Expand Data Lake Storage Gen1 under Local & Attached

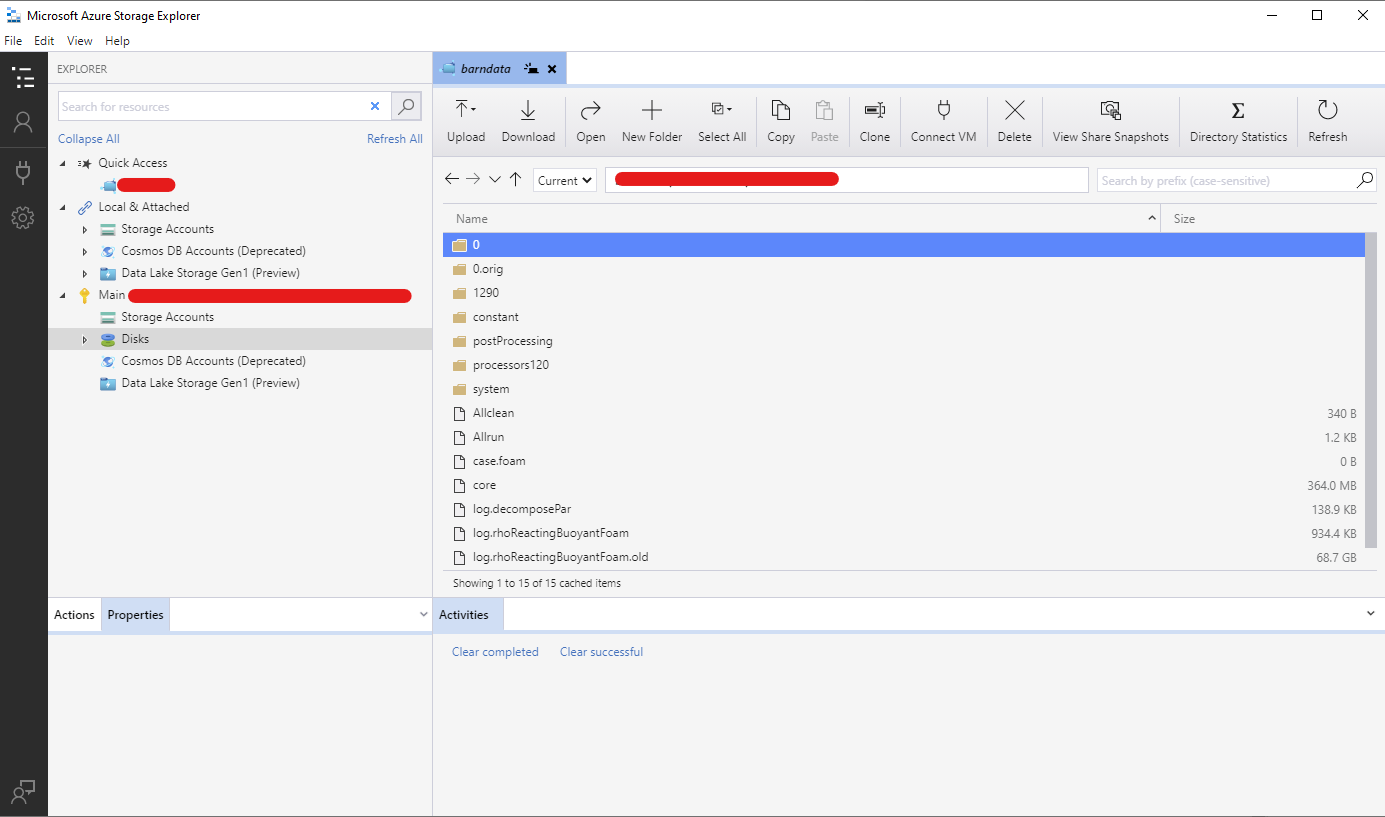(x=85, y=273)
